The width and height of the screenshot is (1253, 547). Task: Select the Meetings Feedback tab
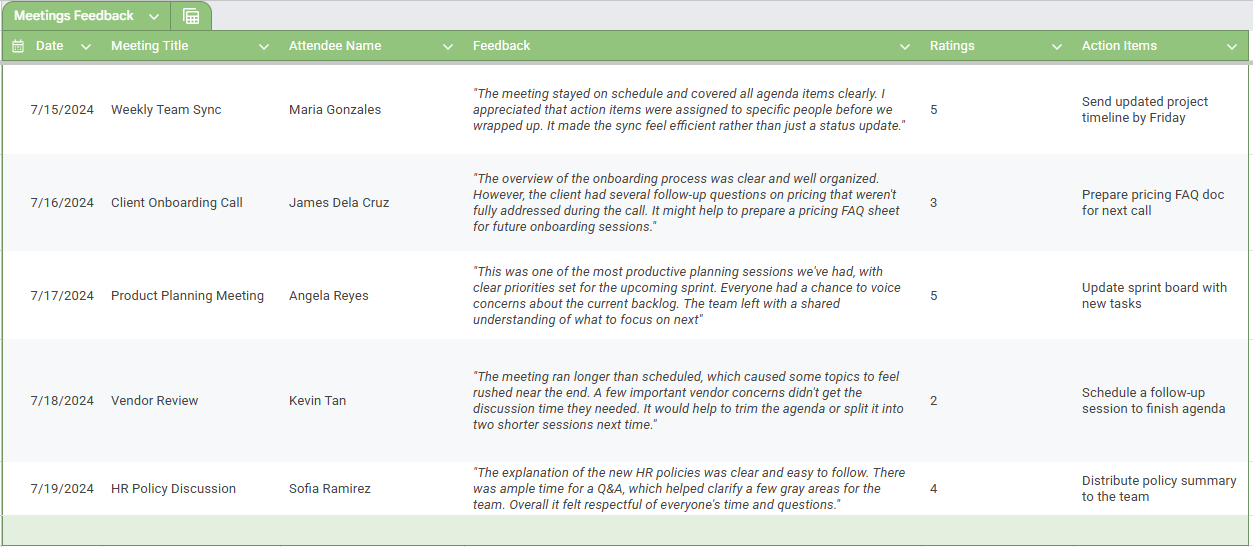[74, 16]
